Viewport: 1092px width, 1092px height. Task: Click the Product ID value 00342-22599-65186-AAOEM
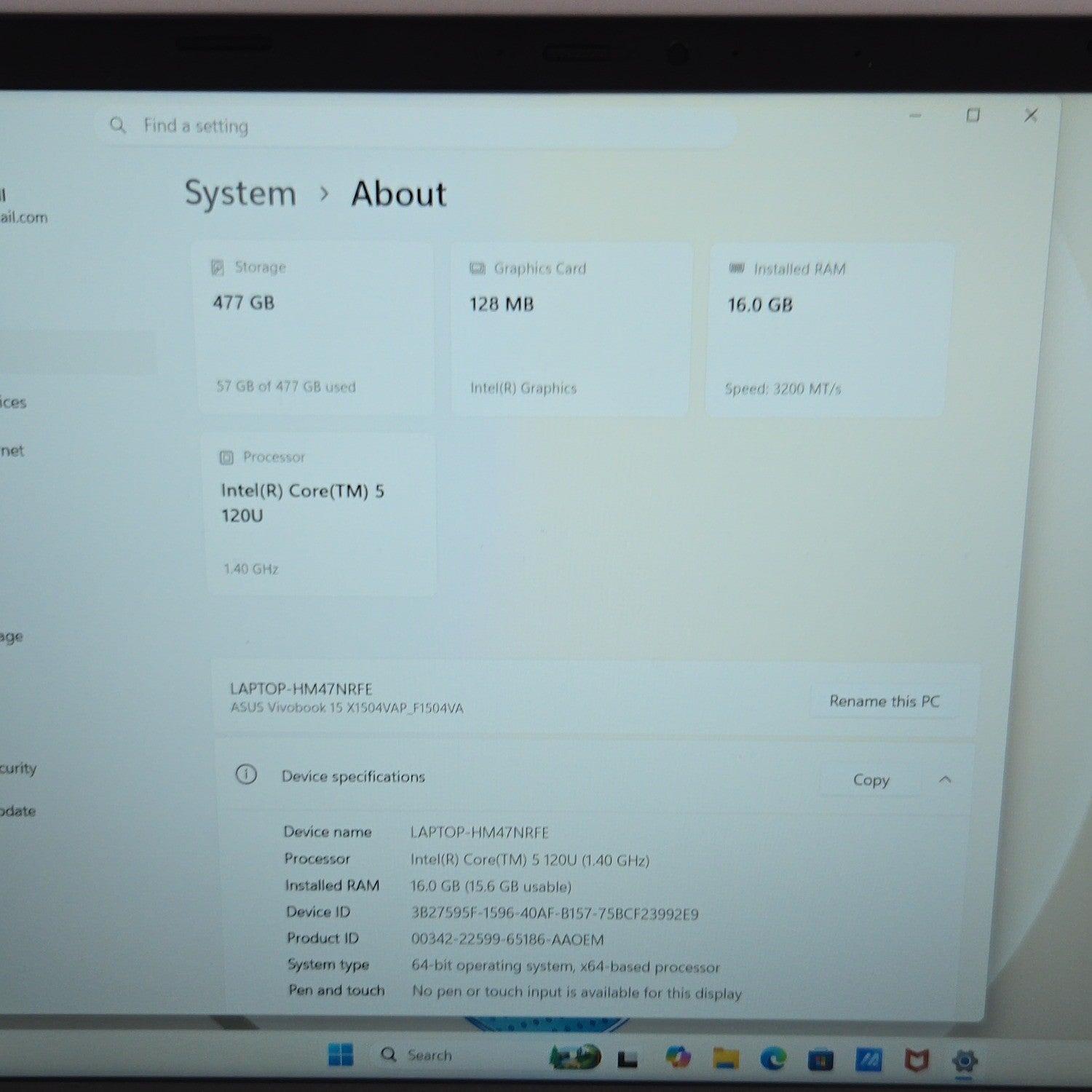pyautogui.click(x=507, y=940)
